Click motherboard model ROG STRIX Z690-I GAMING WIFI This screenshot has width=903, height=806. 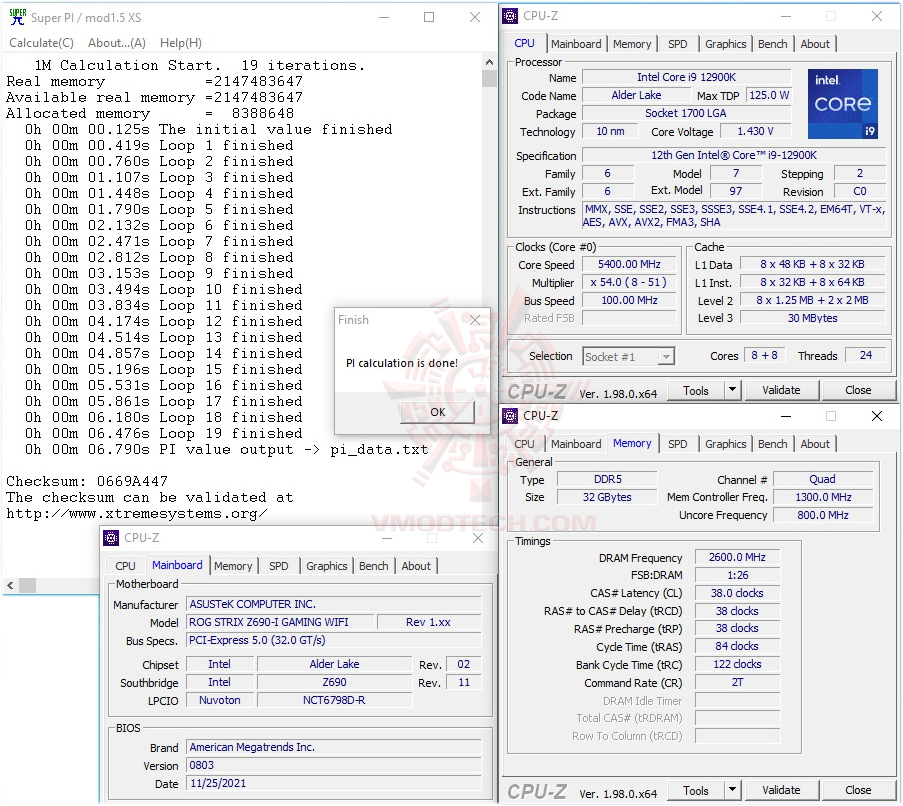coord(281,622)
